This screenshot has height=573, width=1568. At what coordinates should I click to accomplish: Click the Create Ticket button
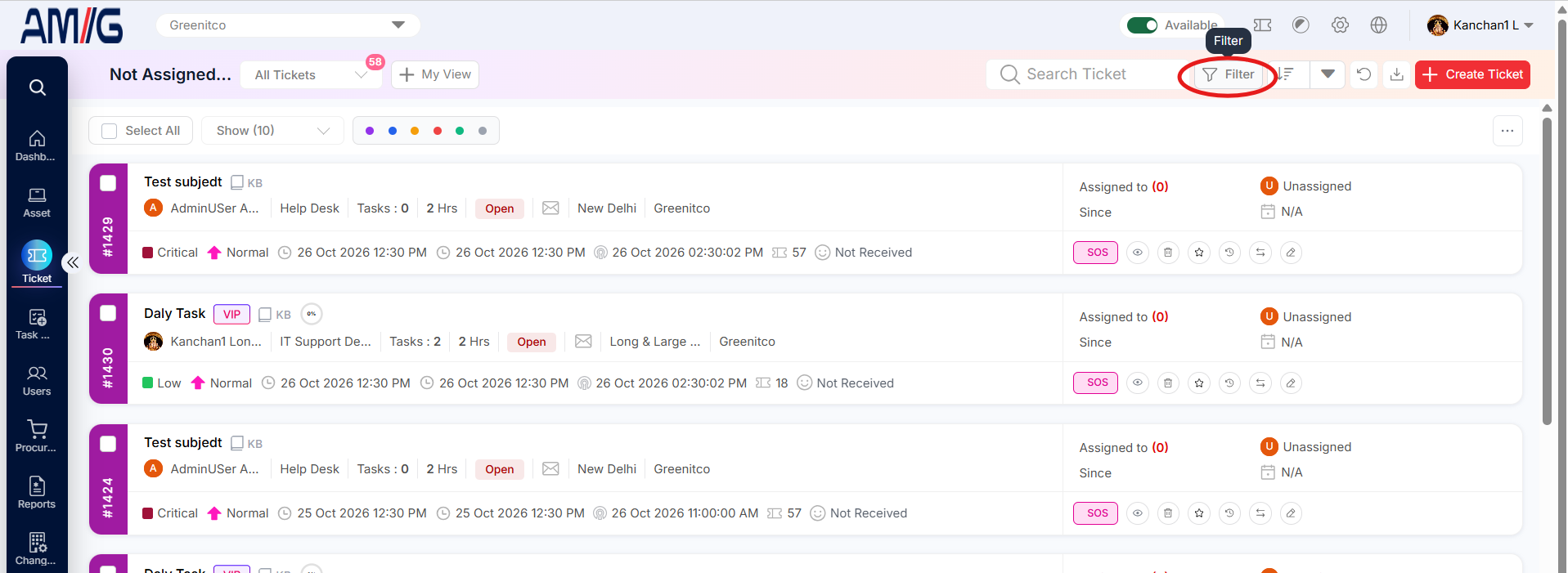[x=1472, y=74]
